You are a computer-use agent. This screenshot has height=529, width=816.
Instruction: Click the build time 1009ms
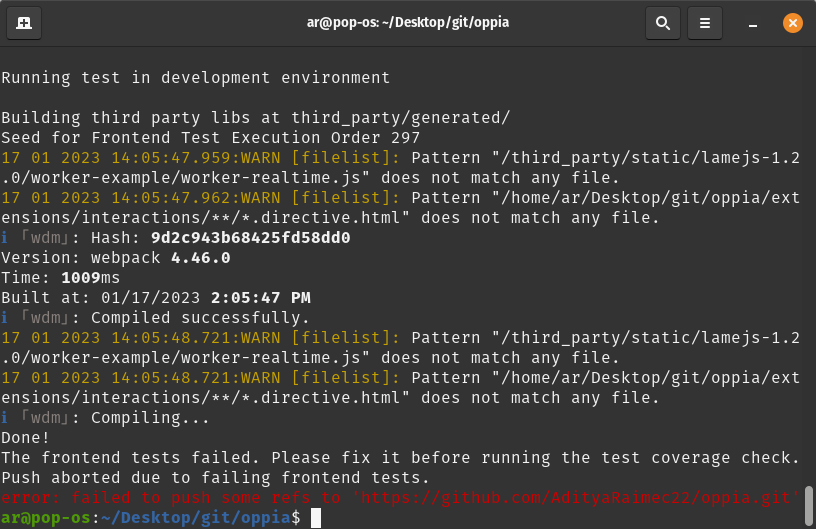pos(90,278)
